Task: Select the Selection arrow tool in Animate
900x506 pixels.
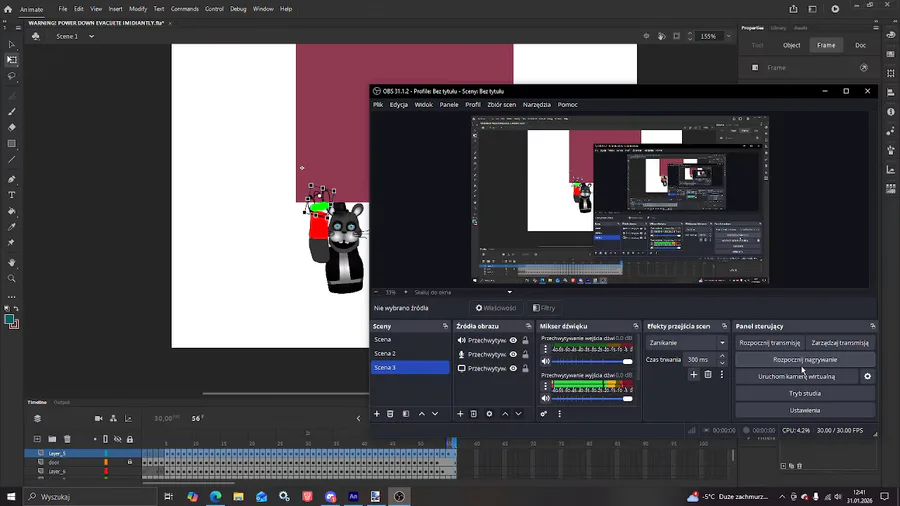Action: pyautogui.click(x=11, y=44)
